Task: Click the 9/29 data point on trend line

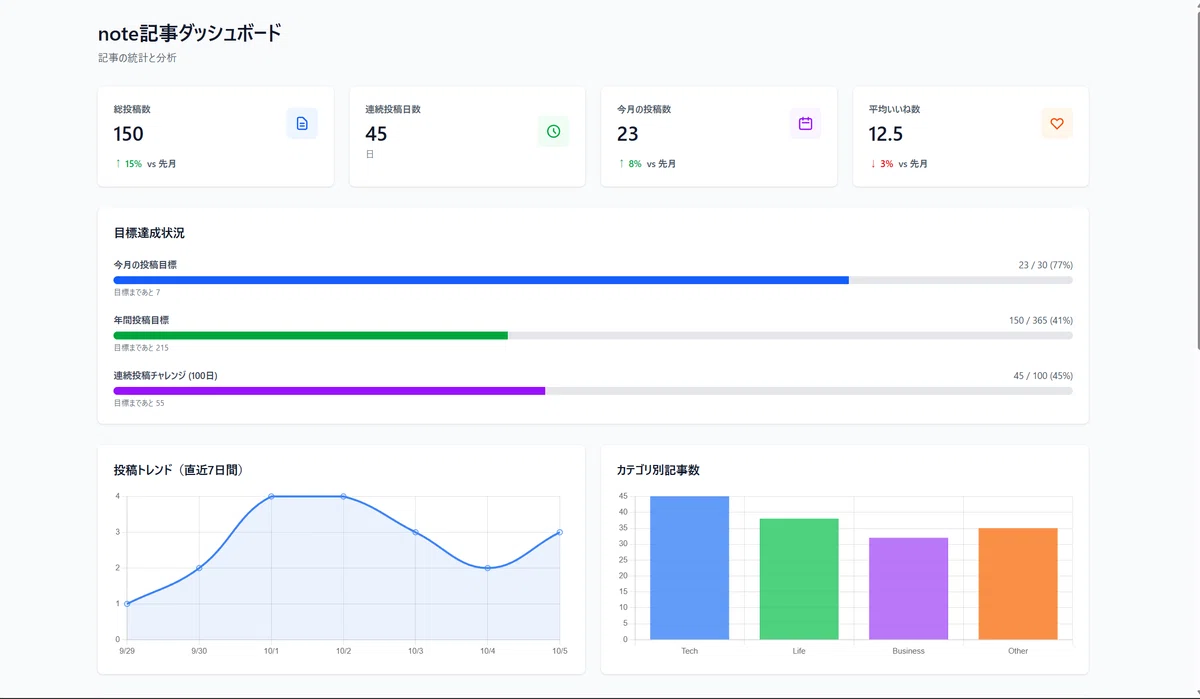Action: (127, 604)
